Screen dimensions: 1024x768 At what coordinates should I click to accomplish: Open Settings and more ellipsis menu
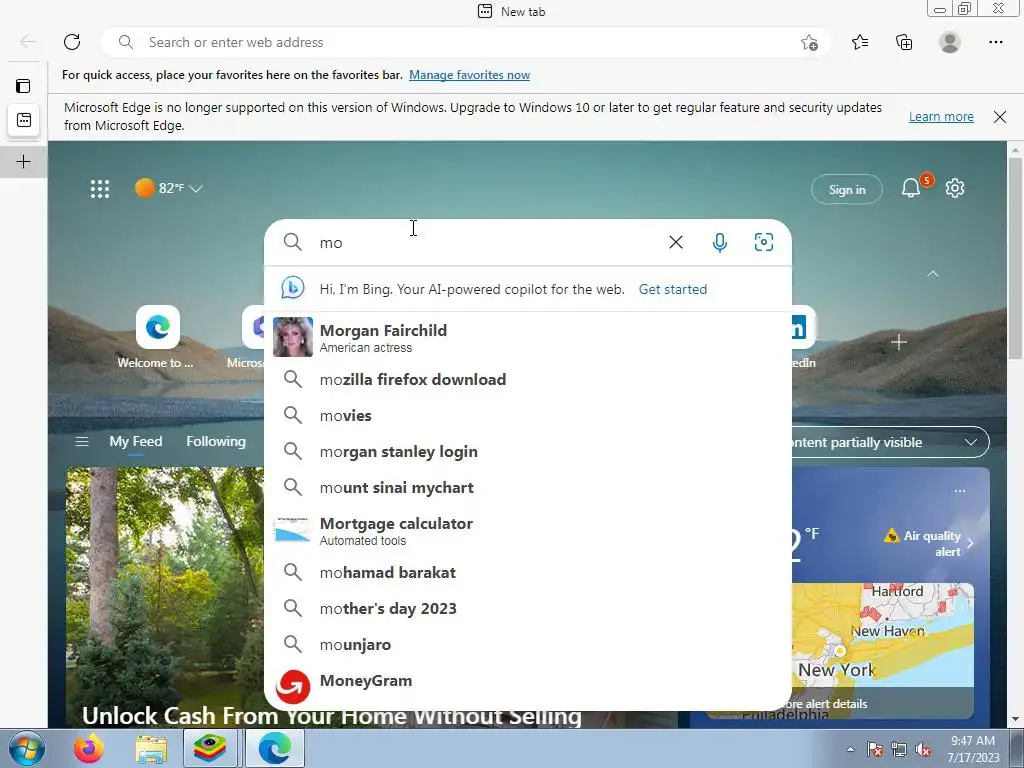tap(996, 42)
